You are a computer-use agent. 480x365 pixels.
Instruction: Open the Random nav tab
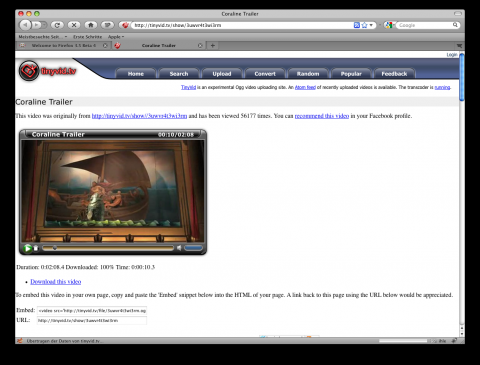tap(308, 74)
